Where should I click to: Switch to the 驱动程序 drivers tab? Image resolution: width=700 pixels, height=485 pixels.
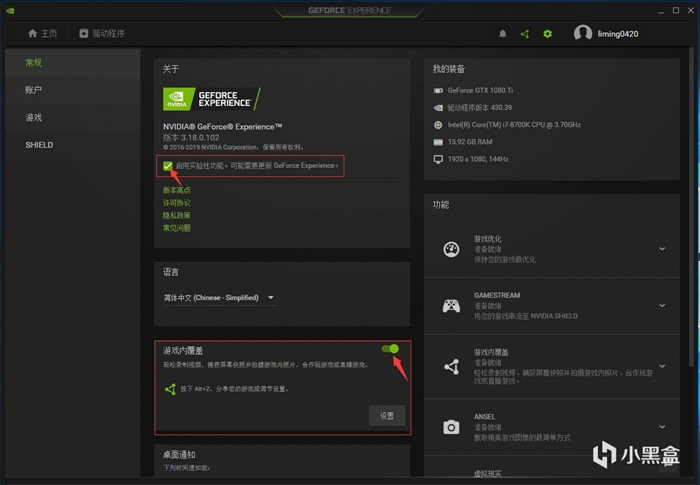click(102, 33)
